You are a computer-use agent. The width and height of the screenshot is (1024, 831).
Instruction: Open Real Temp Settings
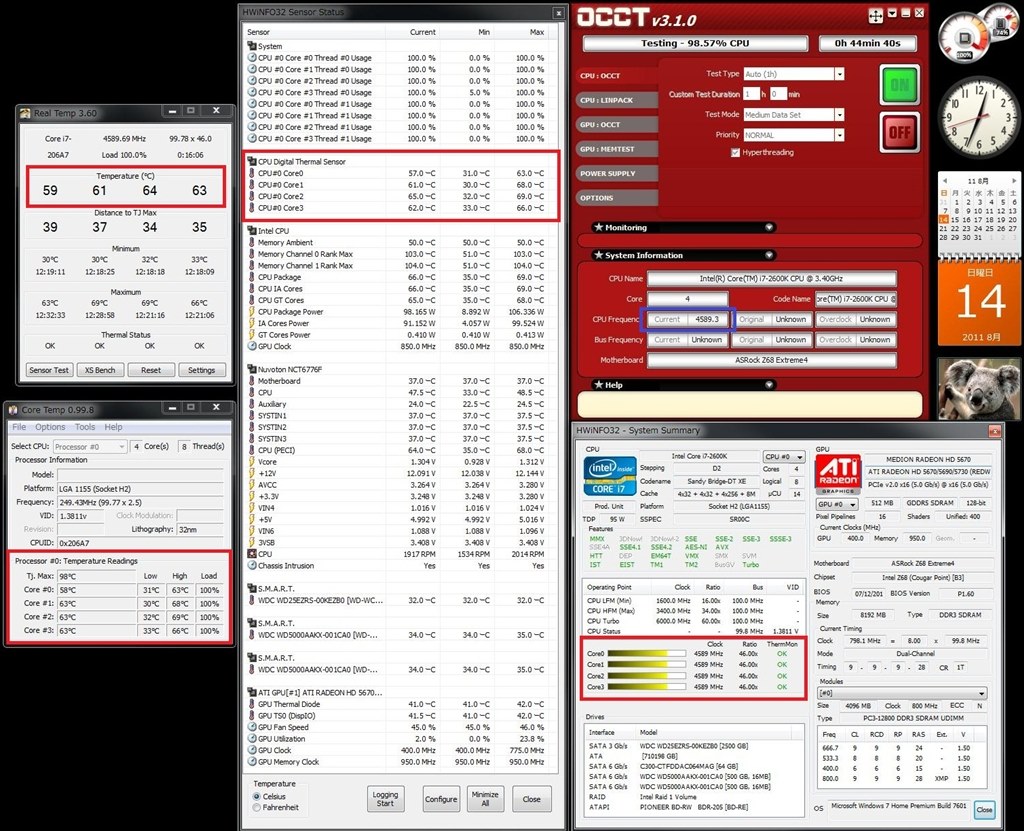202,370
